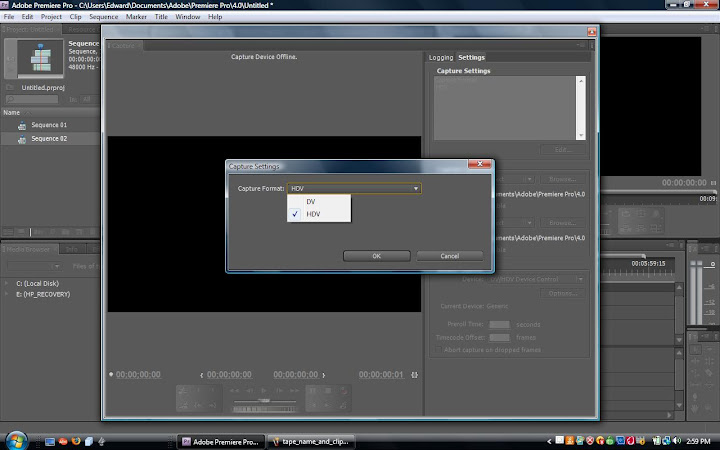Image resolution: width=720 pixels, height=450 pixels.
Task: Select the Sequence 02 item icon
Action: coord(21,138)
